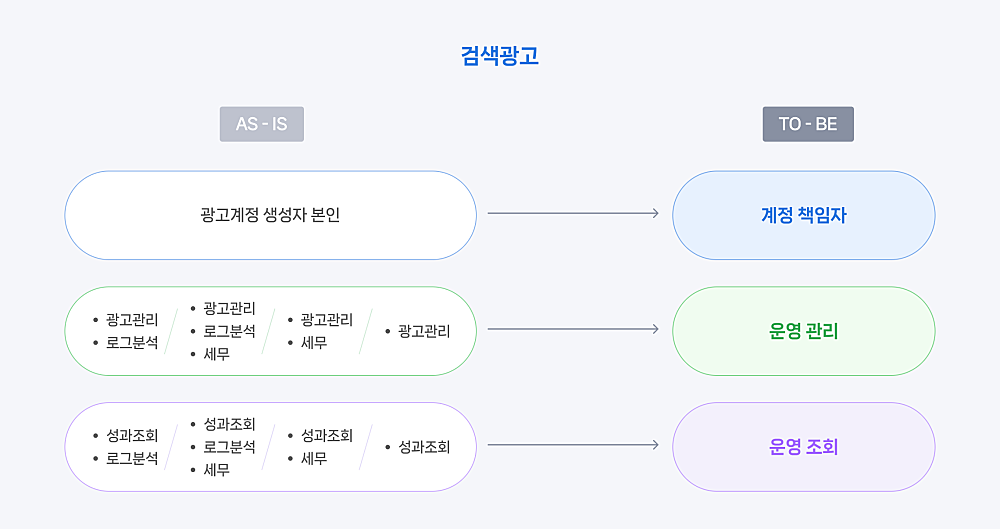This screenshot has width=1000, height=529.
Task: Click the arrow pointing to 운영 조회
Action: (573, 445)
